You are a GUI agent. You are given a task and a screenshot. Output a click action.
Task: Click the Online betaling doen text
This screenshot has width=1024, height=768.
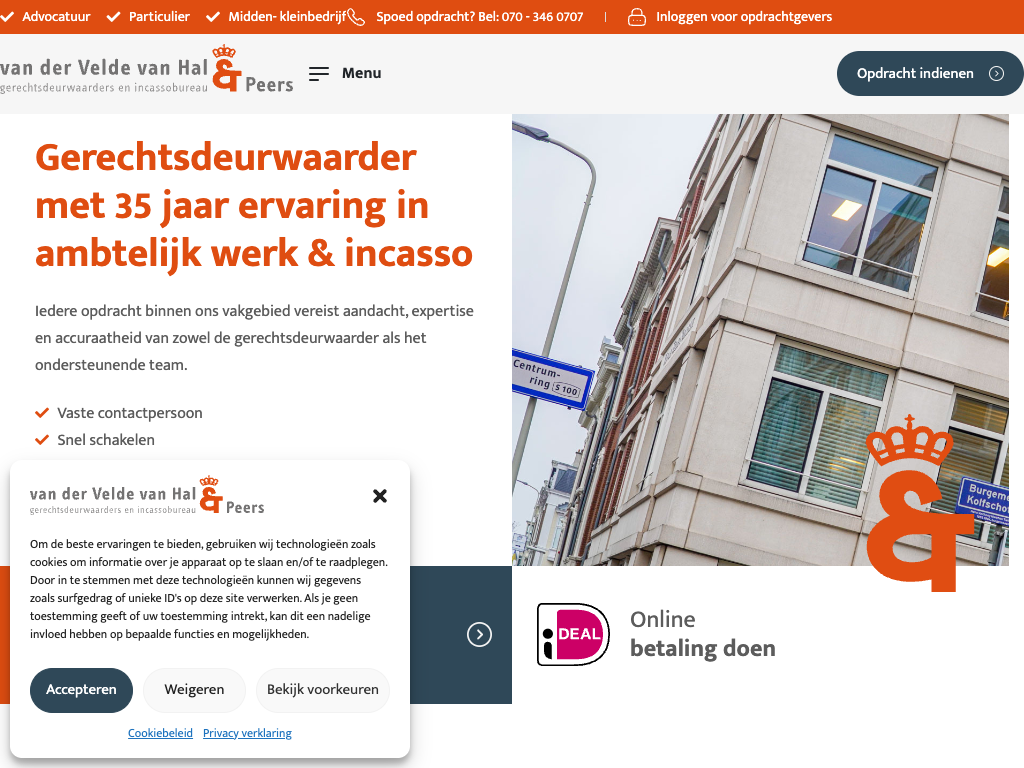[x=702, y=634]
